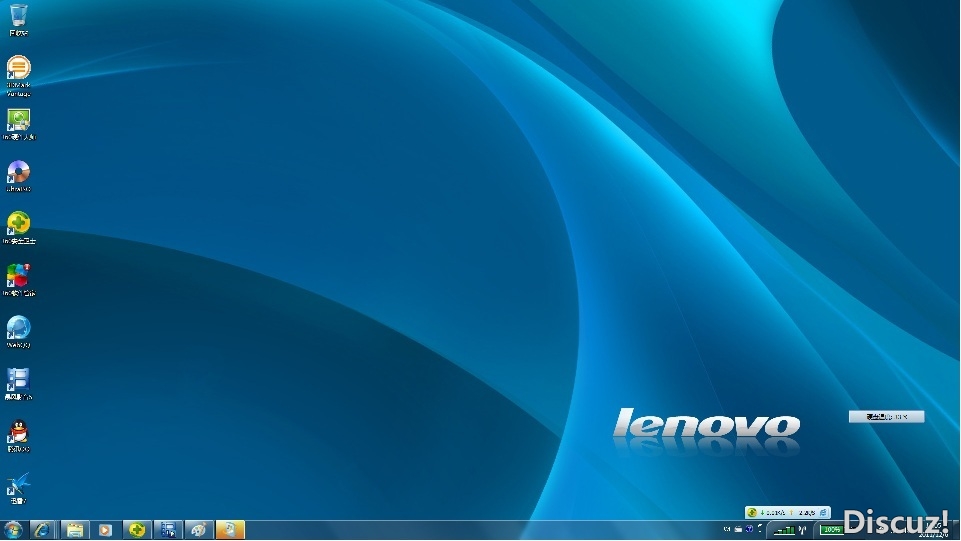This screenshot has height=541, width=961.
Task: Open the network signal bars indicator
Action: (x=784, y=530)
